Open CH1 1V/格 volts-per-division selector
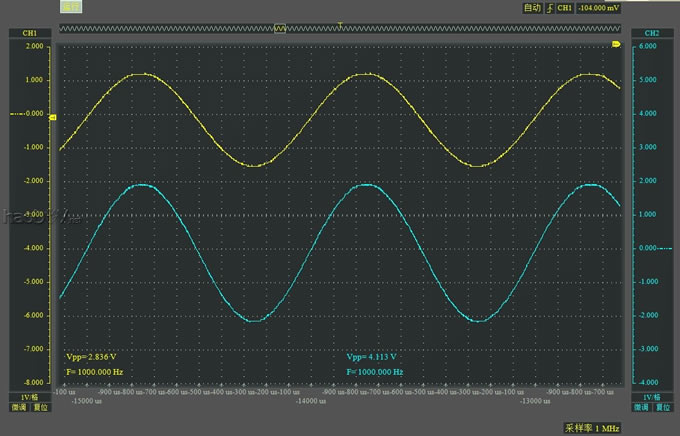 pos(29,397)
